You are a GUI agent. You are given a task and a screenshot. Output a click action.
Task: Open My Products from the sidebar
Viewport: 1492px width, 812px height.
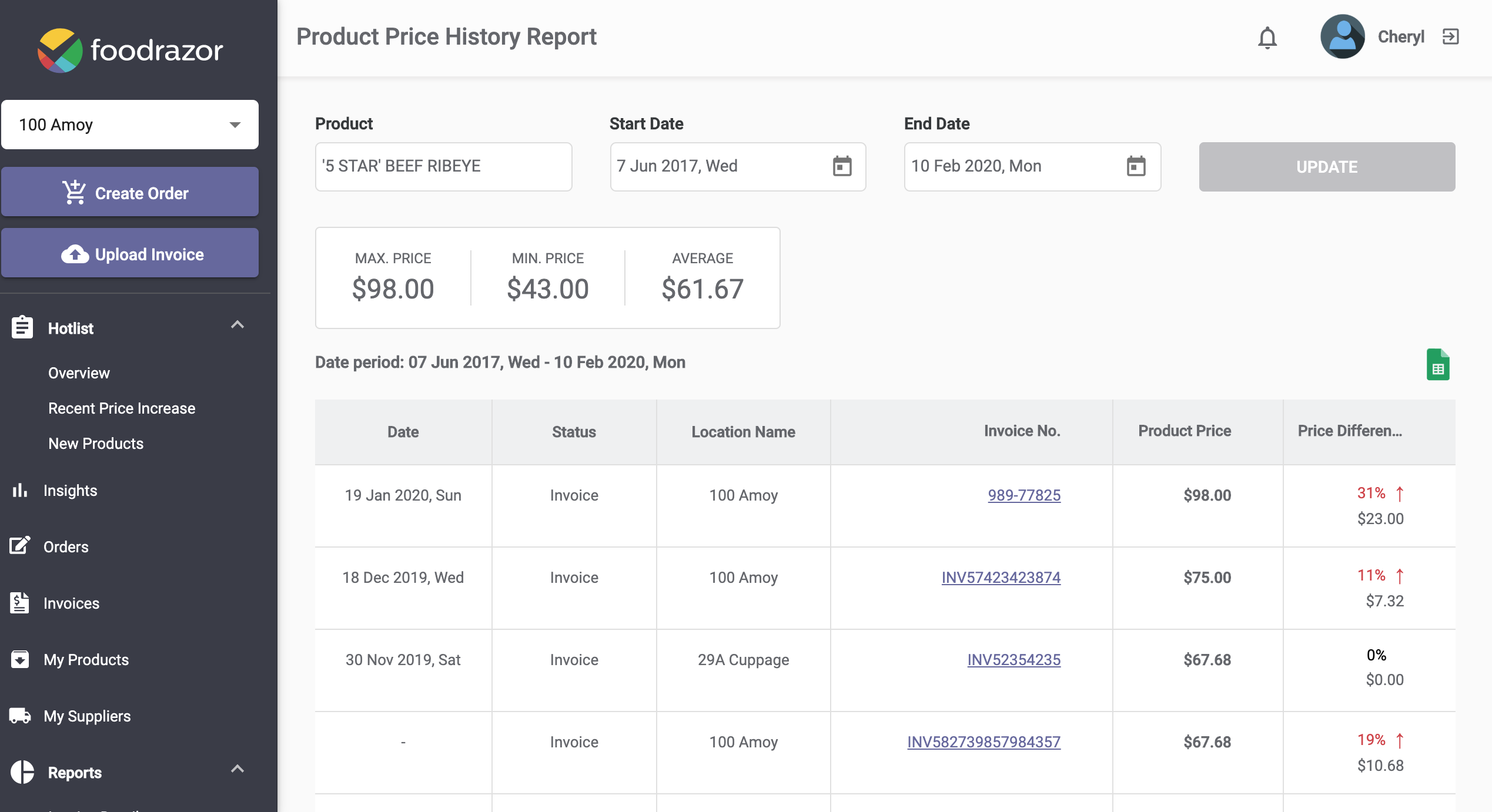tap(85, 660)
